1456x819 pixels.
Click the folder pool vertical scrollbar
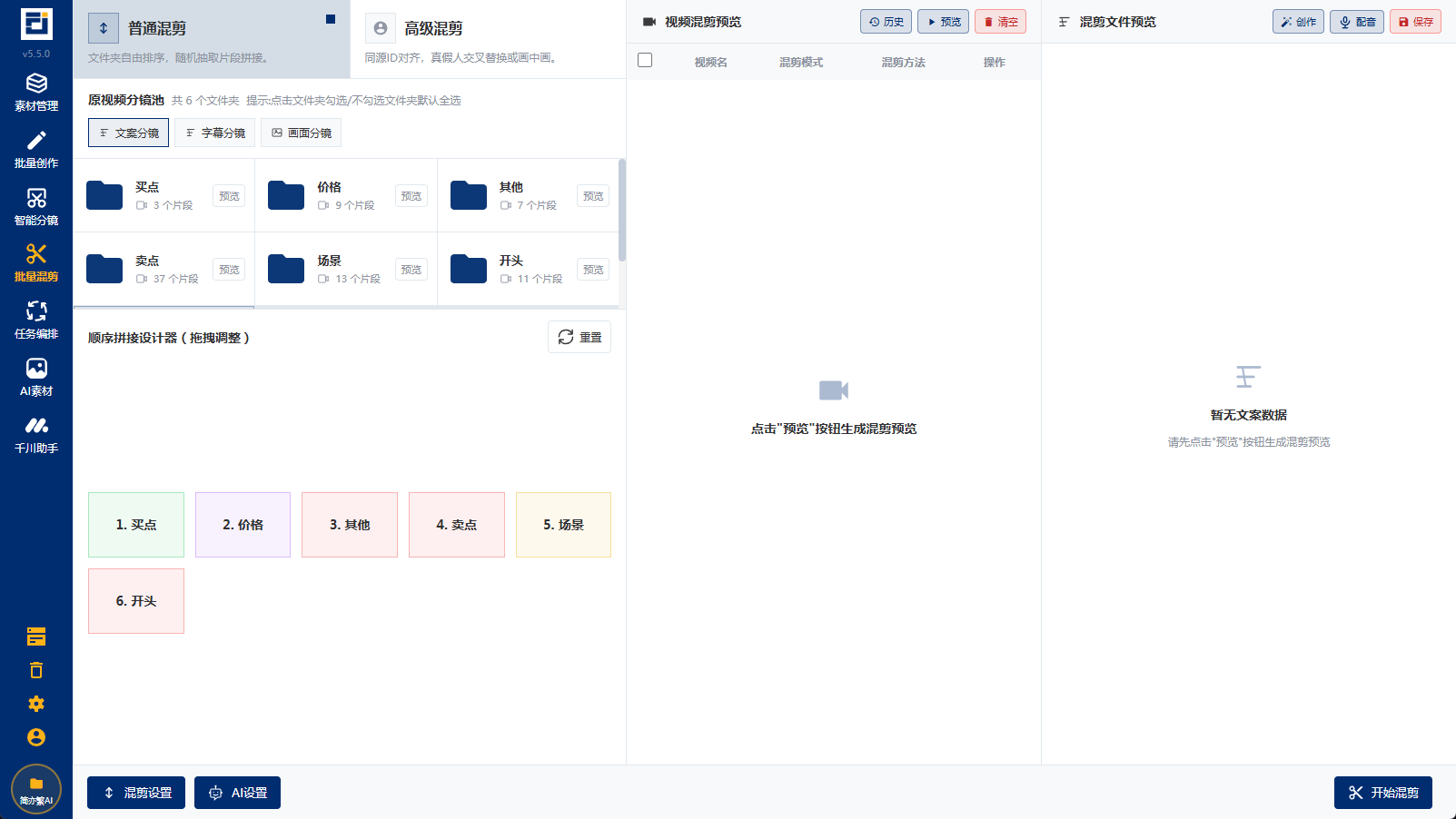coord(622,211)
